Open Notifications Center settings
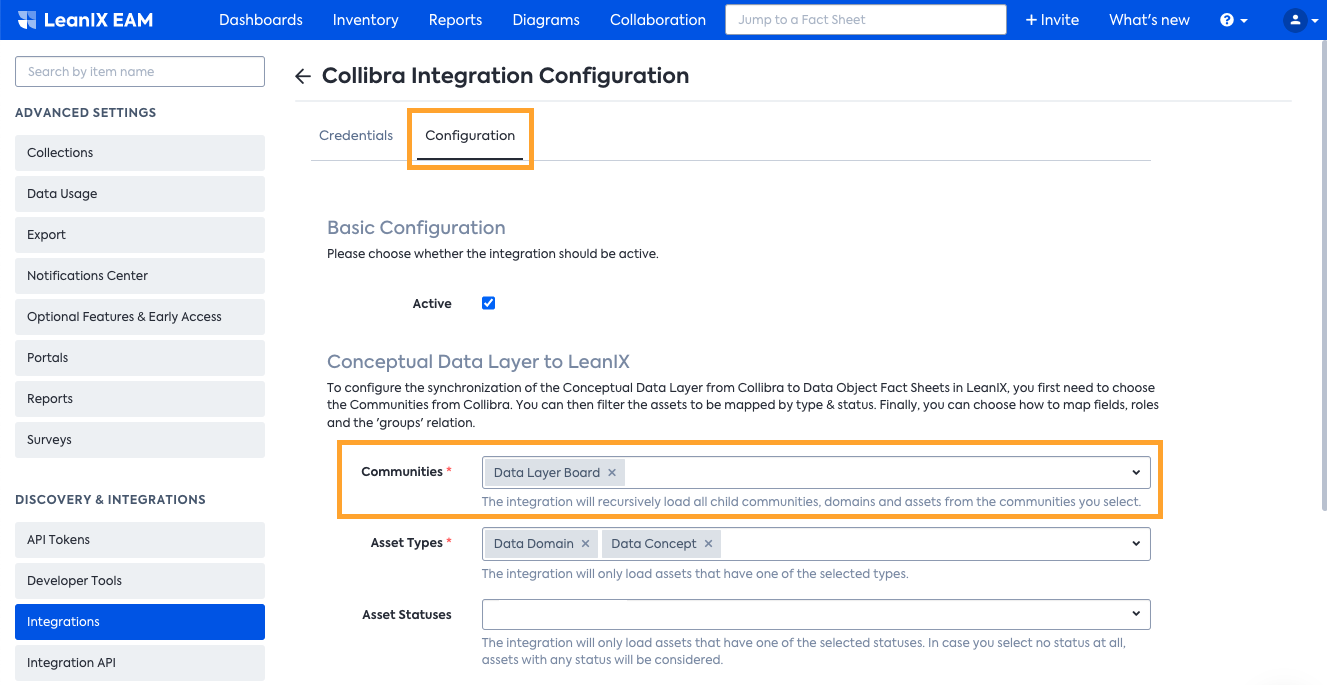This screenshot has width=1327, height=685. point(140,276)
